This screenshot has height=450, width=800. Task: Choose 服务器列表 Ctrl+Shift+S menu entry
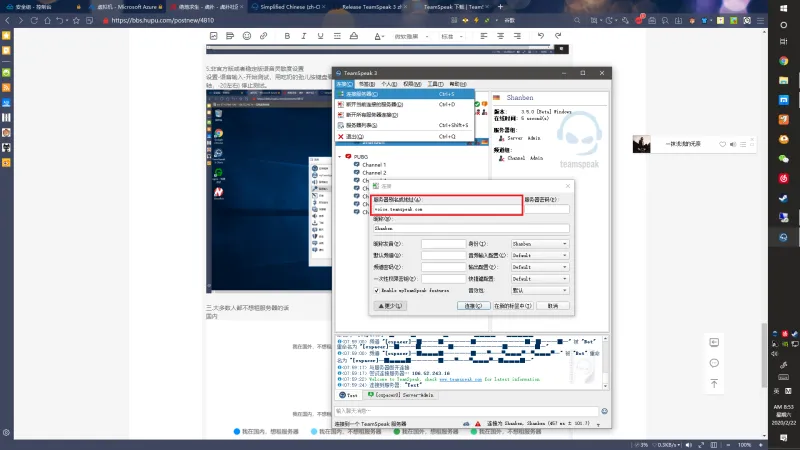click(x=405, y=125)
